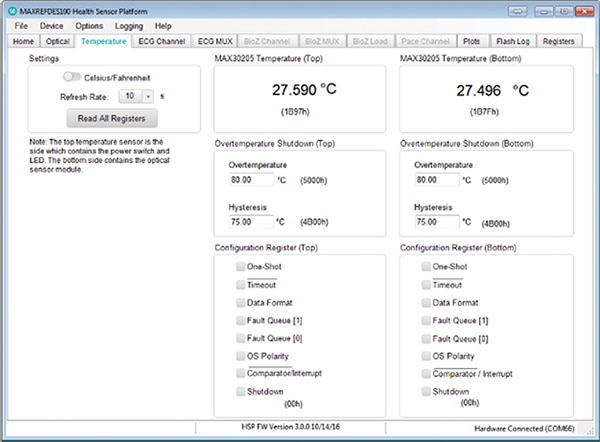This screenshot has width=600, height=442.
Task: Open the Device menu
Action: (51, 25)
